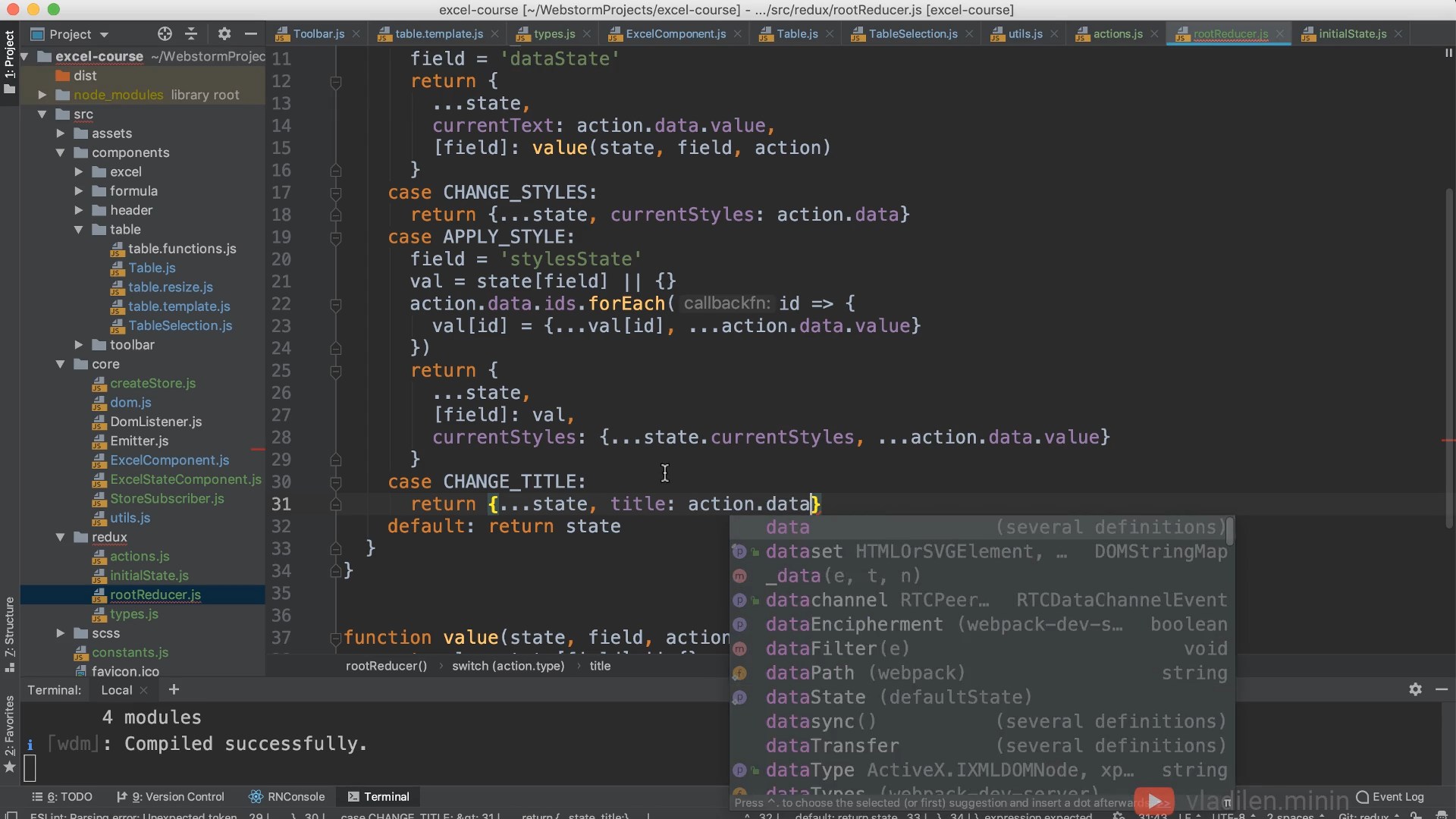This screenshot has width=1456, height=819.
Task: Open the 9: Version Control tool window
Action: point(171,797)
